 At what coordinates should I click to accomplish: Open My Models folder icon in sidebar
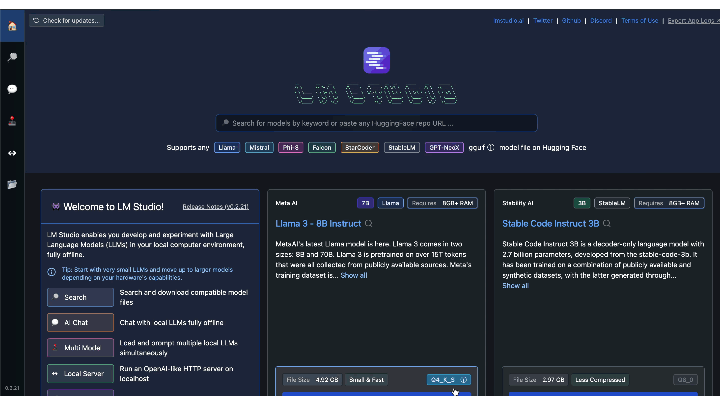(x=12, y=185)
